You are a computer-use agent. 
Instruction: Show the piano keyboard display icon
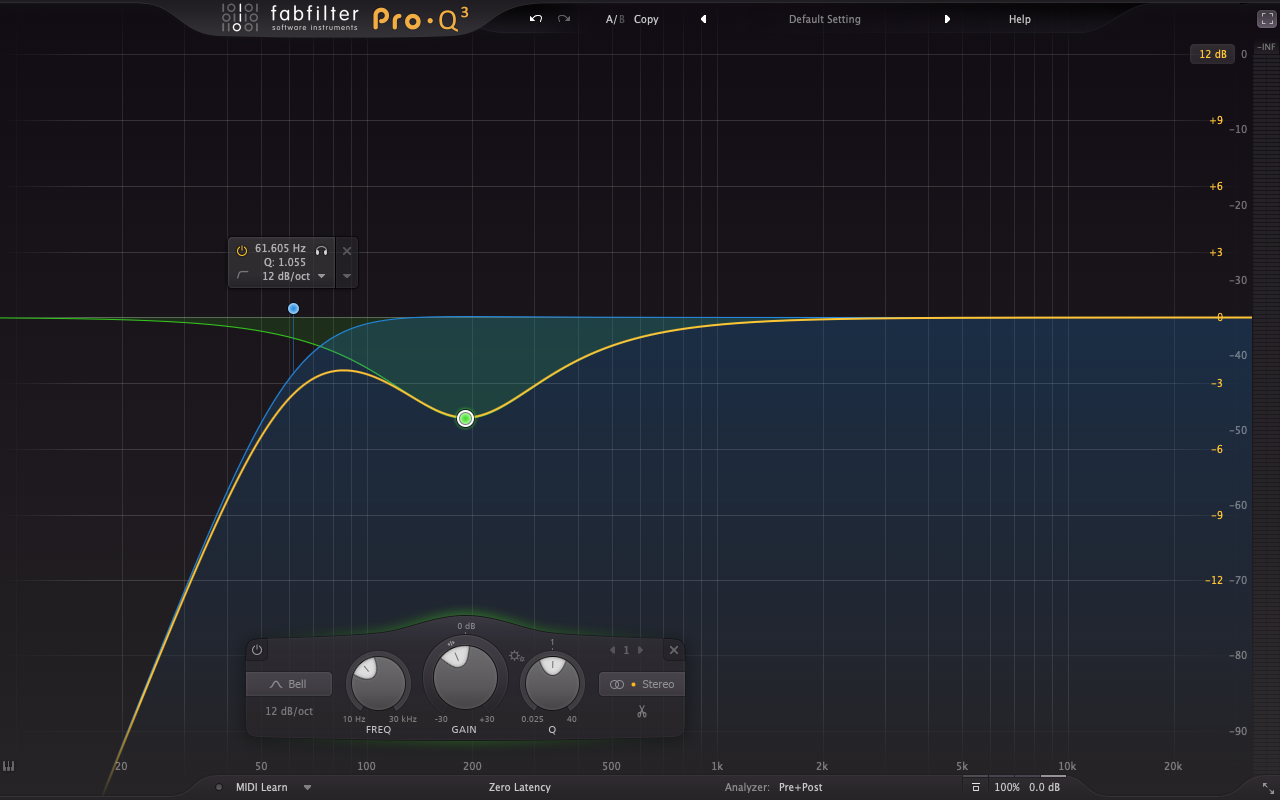[9, 766]
